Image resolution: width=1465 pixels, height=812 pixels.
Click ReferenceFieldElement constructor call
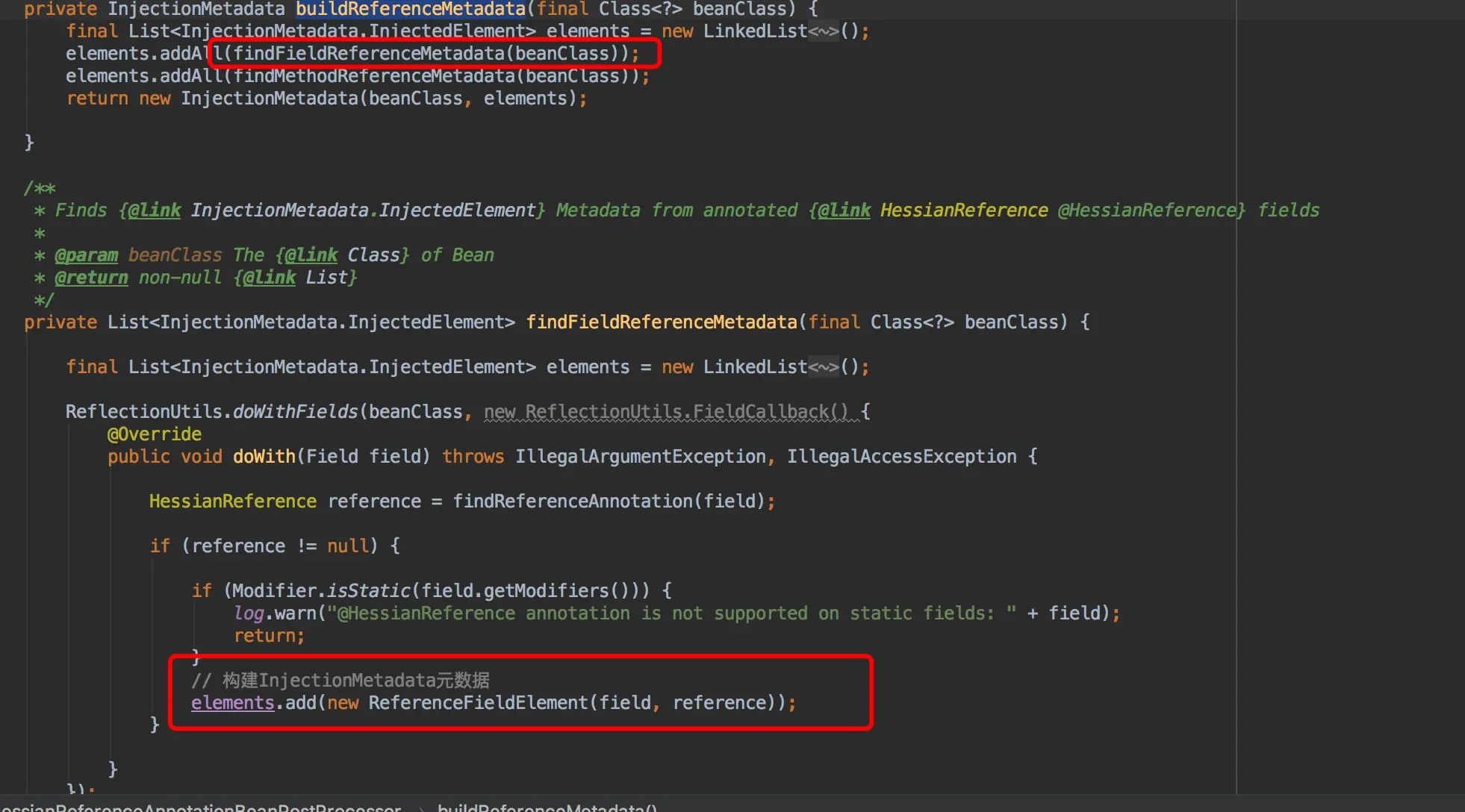[478, 703]
